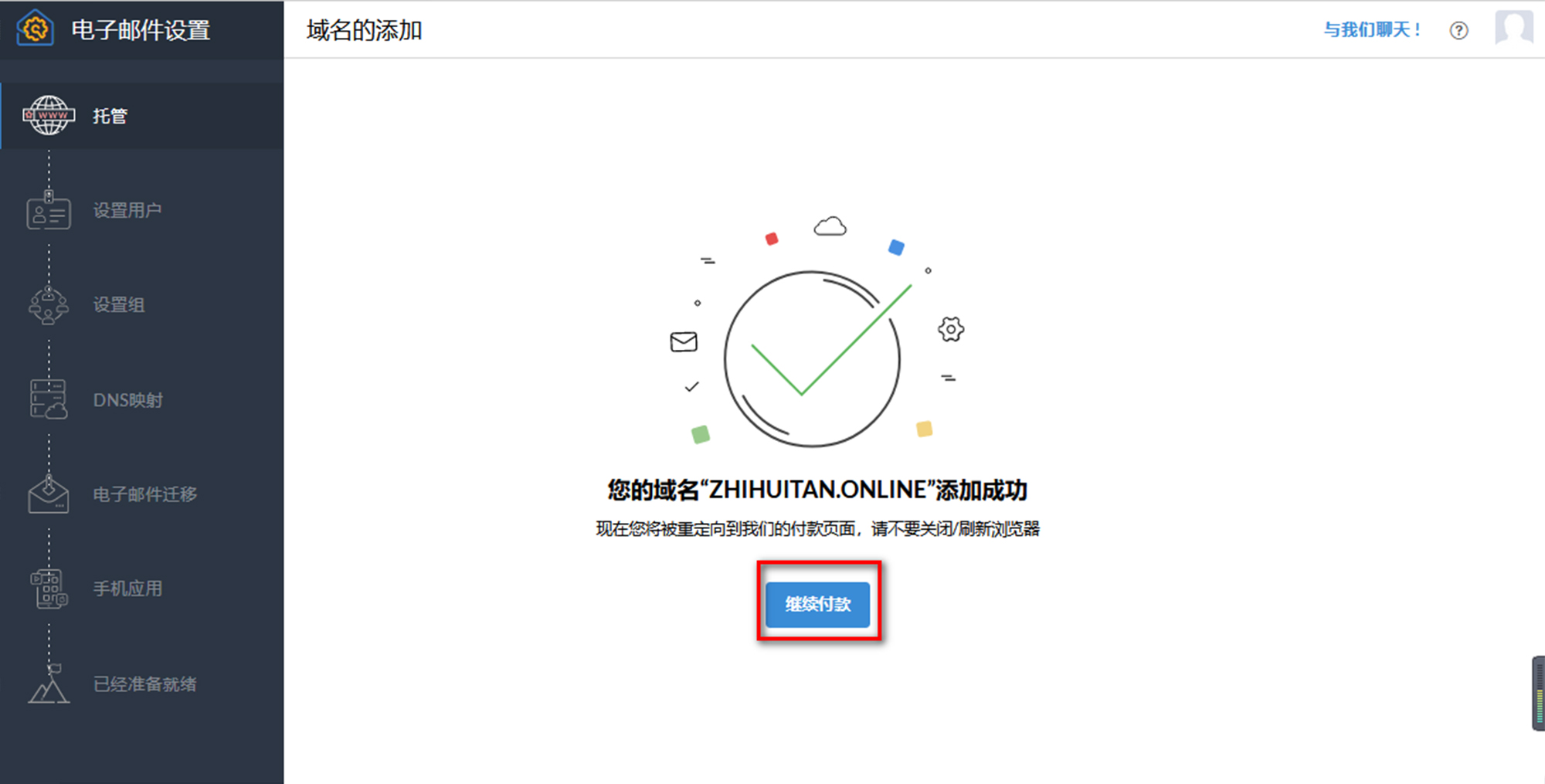Click the 设置组 group icon
The width and height of the screenshot is (1545, 784).
(49, 305)
